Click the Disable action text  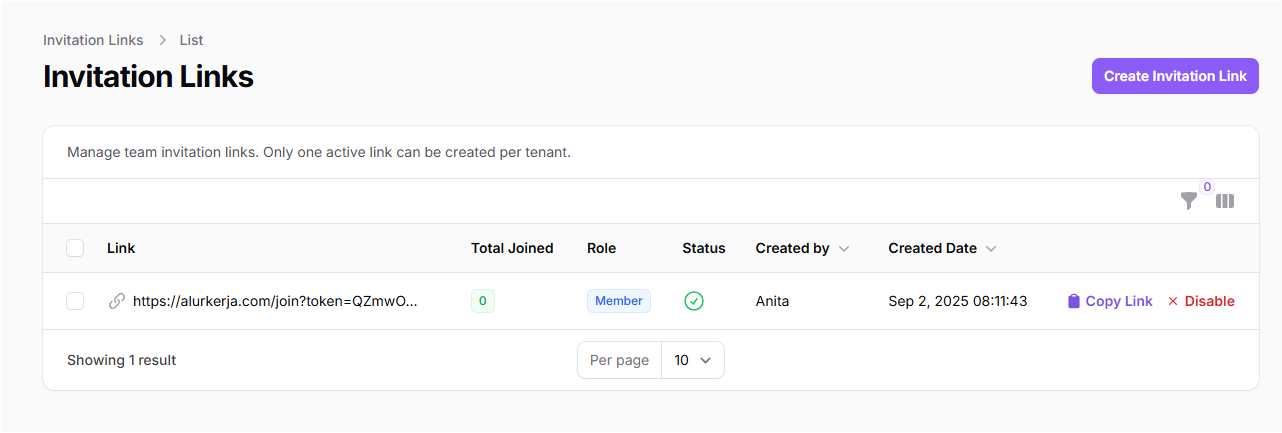pos(1209,301)
